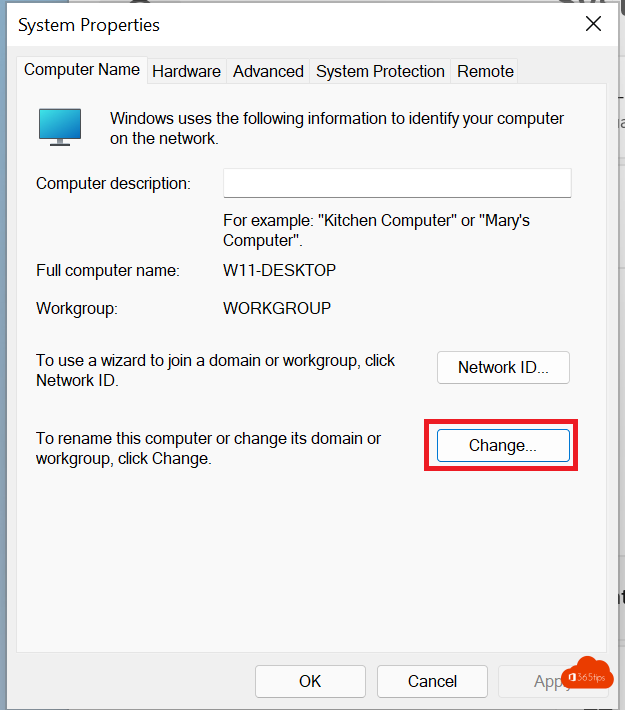625x710 pixels.
Task: Open the Network ID wizard button
Action: coord(503,367)
